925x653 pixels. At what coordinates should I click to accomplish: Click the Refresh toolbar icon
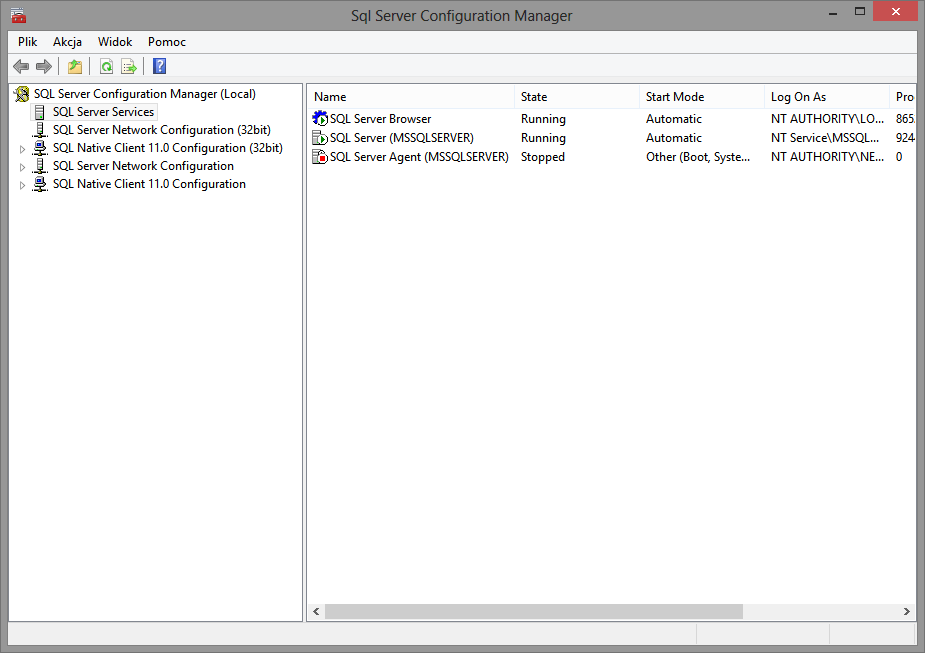click(106, 67)
